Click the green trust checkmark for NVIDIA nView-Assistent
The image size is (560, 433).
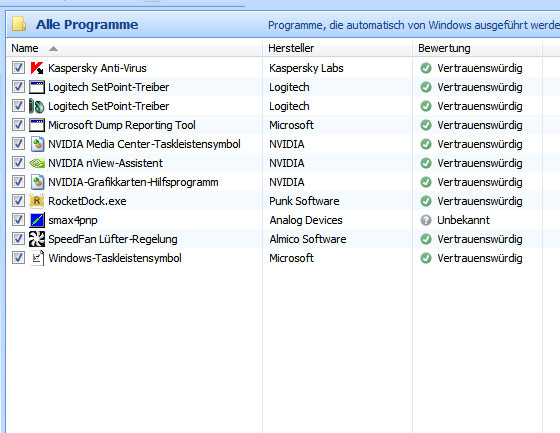pyautogui.click(x=426, y=163)
